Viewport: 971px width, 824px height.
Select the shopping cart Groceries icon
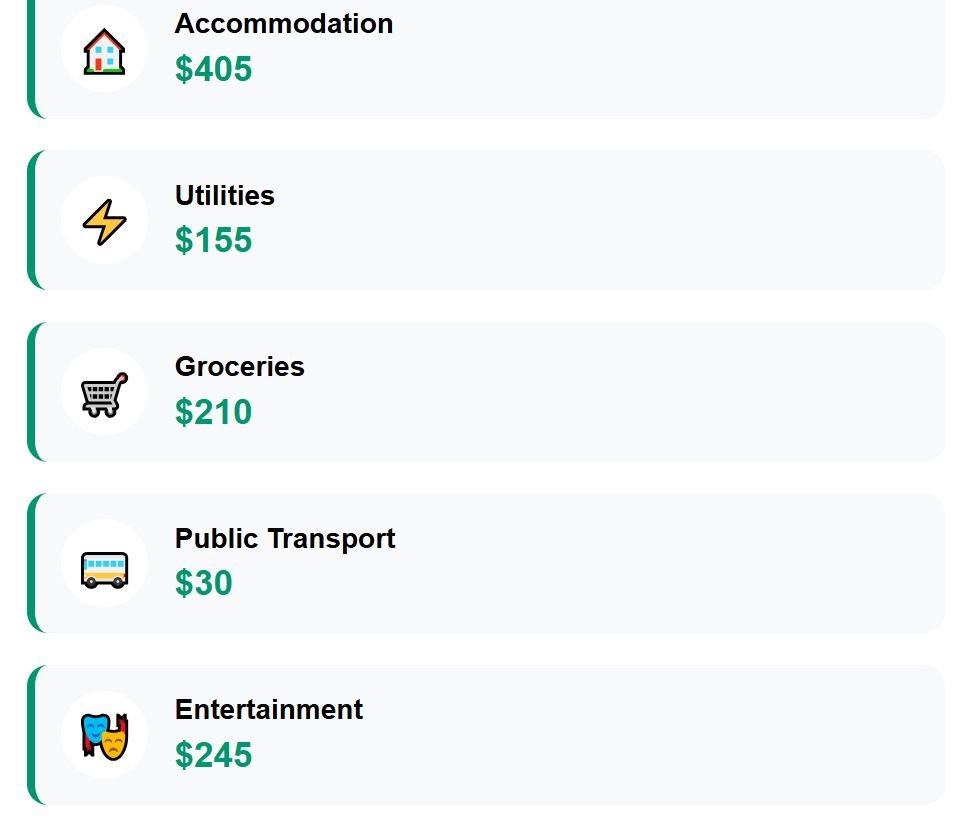(x=104, y=393)
